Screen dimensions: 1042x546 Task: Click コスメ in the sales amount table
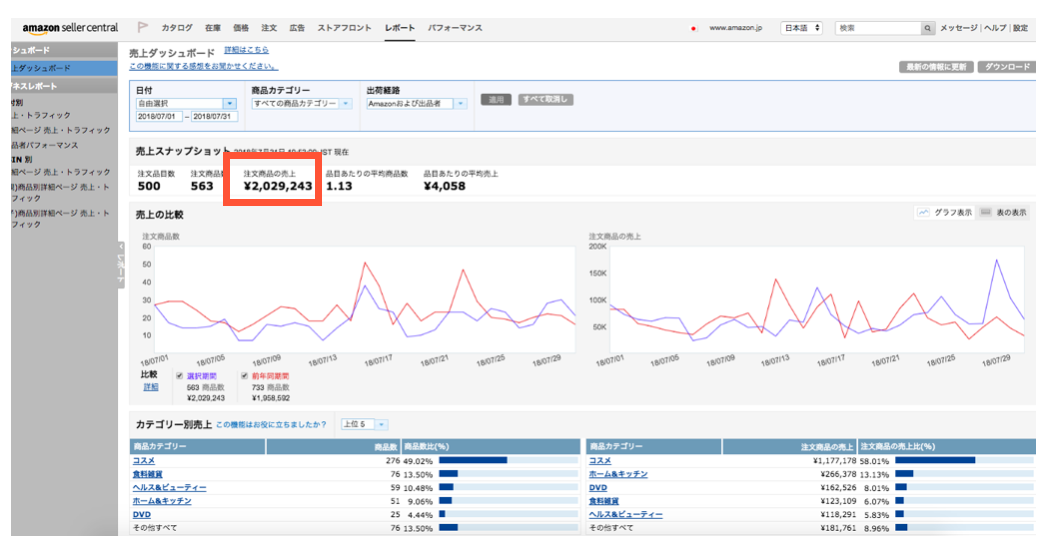(600, 460)
